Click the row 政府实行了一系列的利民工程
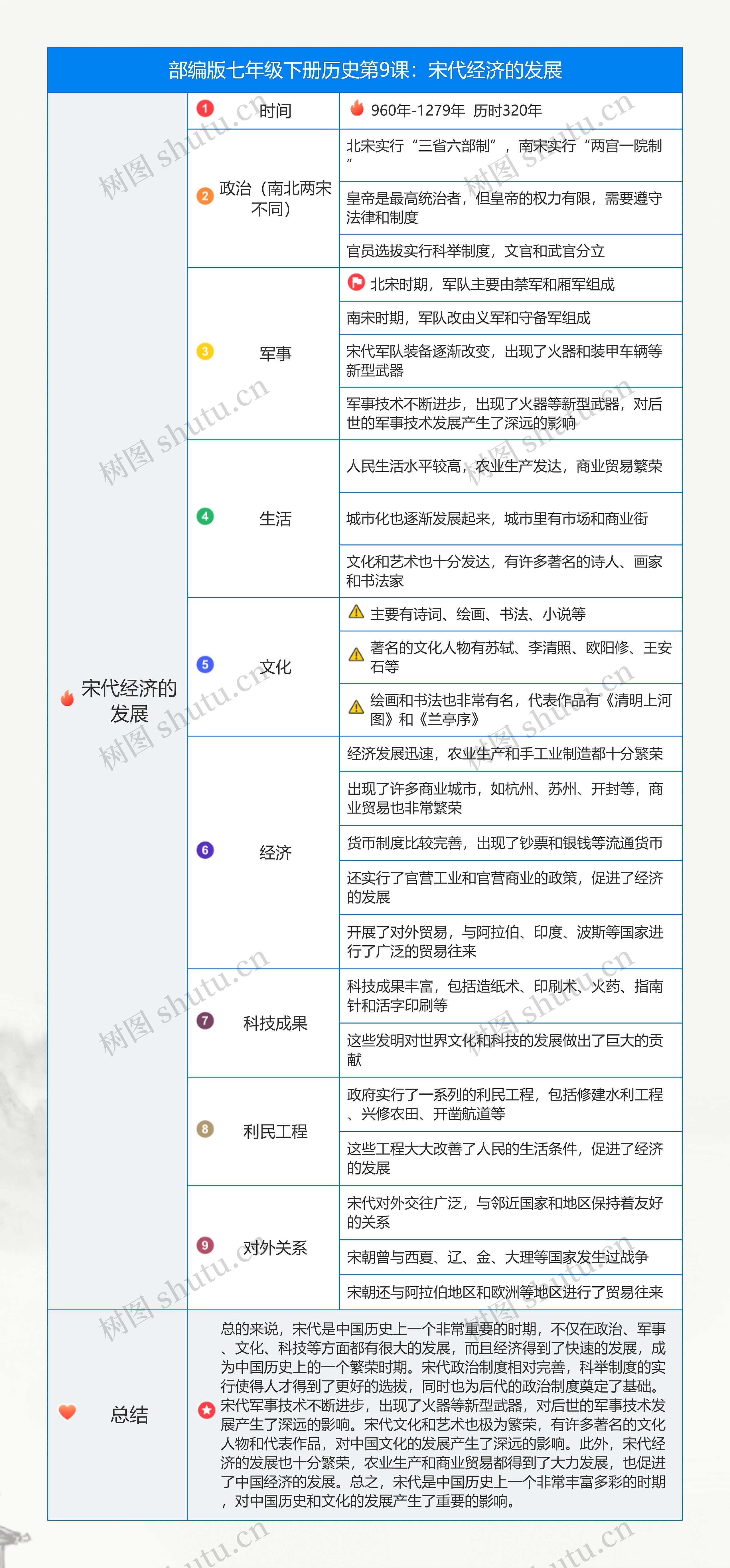The width and height of the screenshot is (730, 1568). 510,1104
